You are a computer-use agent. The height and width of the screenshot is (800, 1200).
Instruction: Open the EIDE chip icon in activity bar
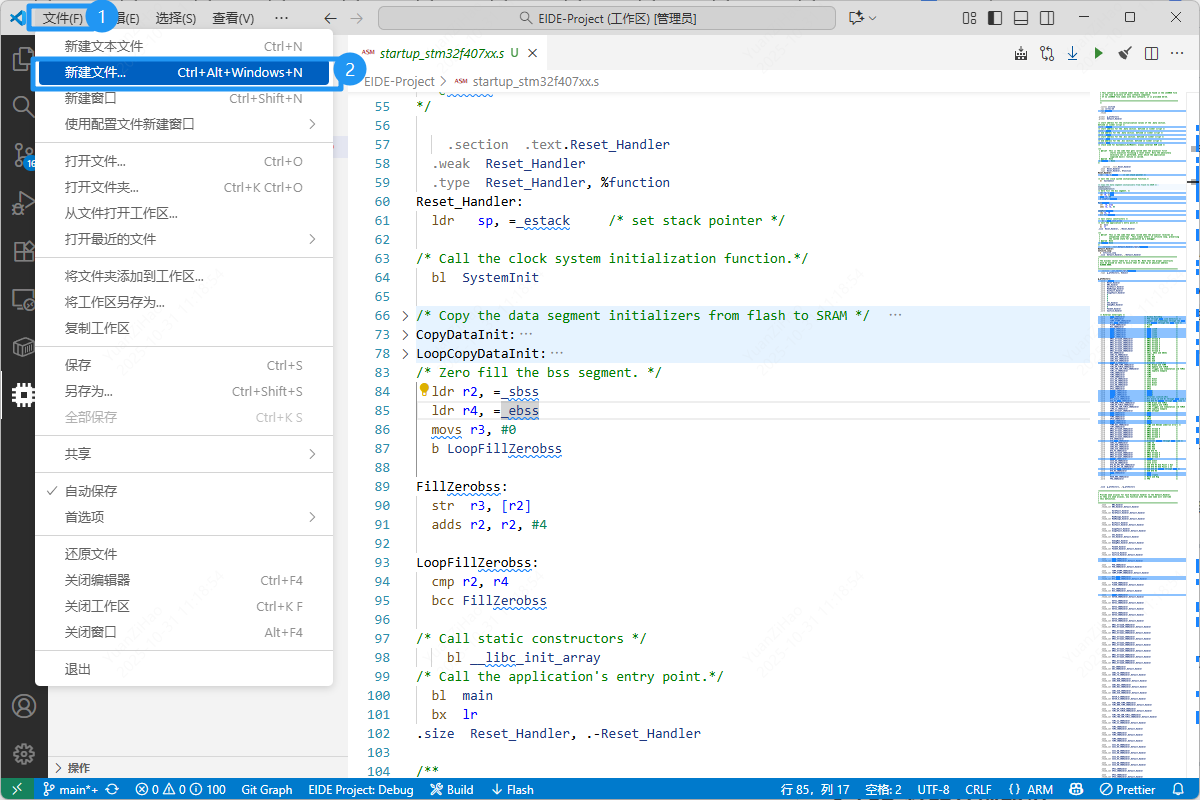click(x=23, y=395)
